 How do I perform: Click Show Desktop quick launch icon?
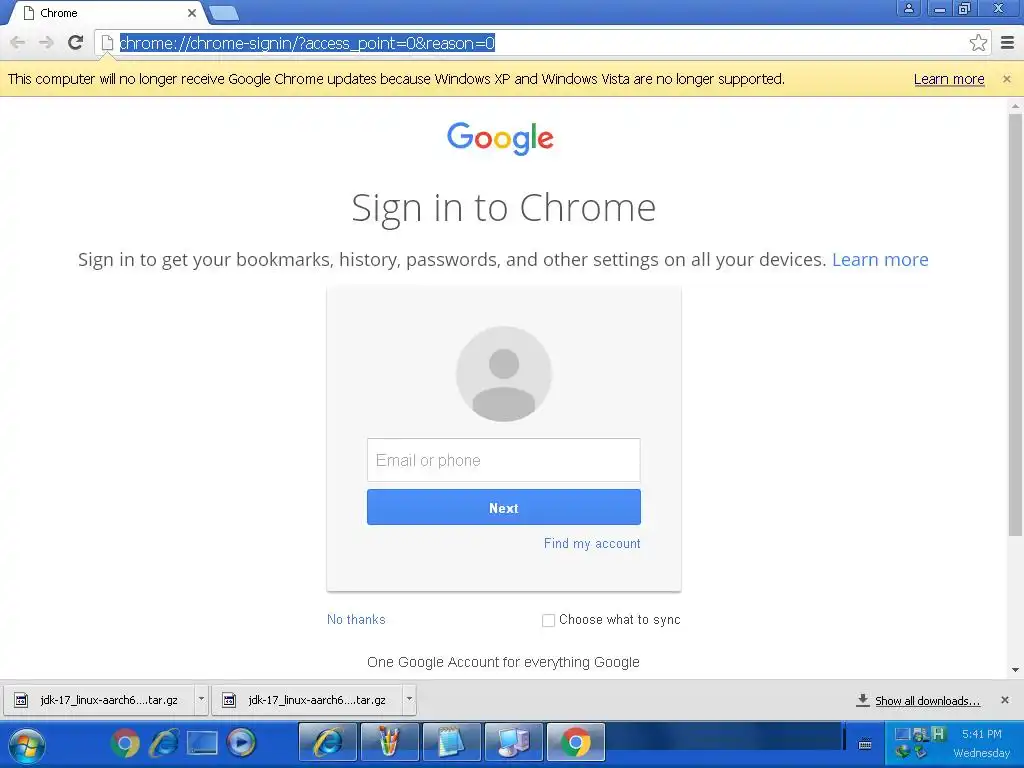202,743
